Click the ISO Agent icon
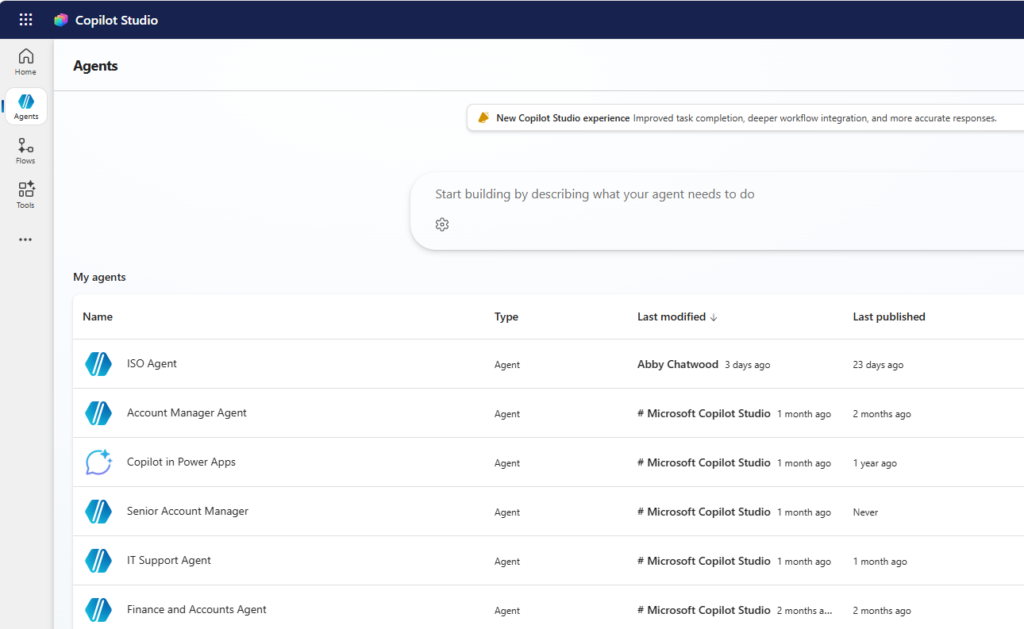1024x629 pixels. pos(98,364)
